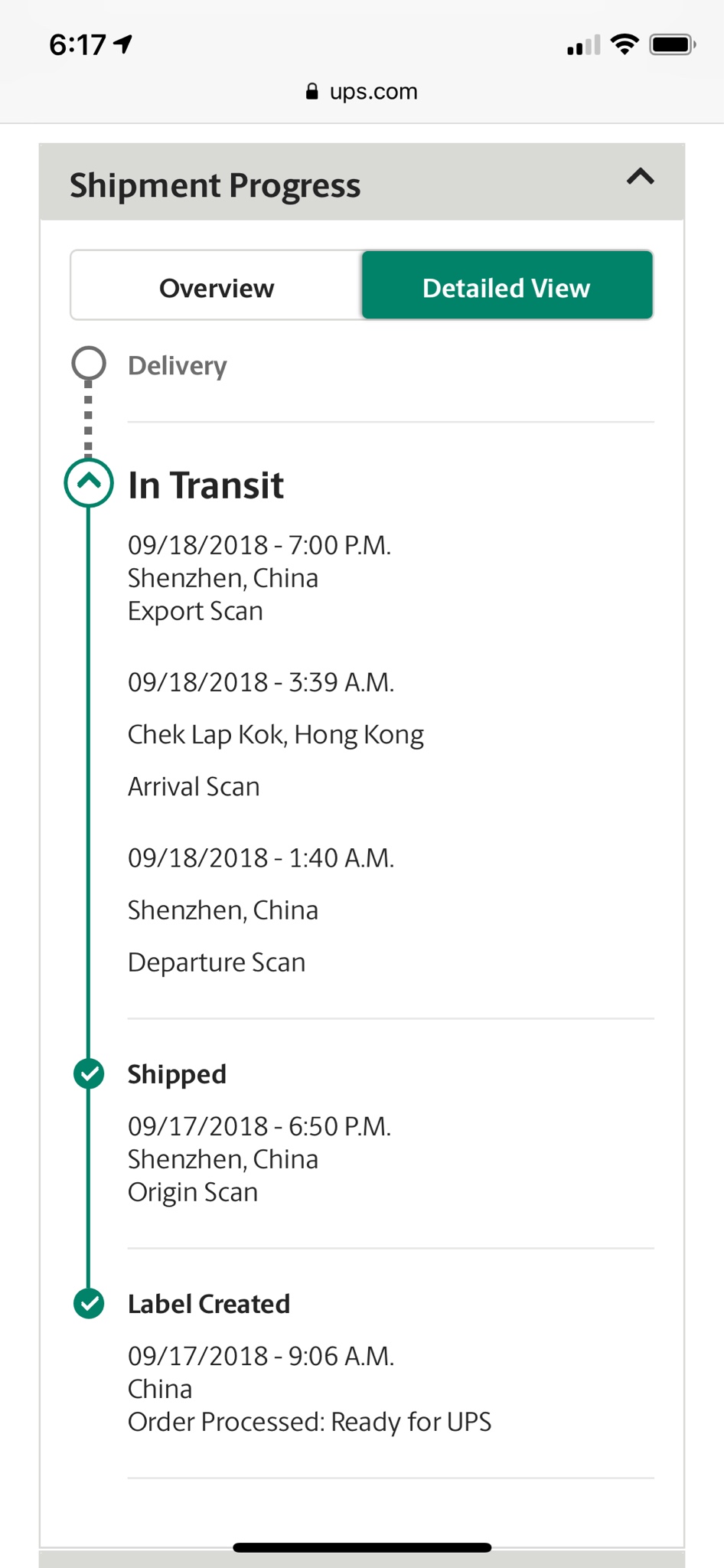Tap the 6:17 clock in status bar
The image size is (724, 1568).
tap(77, 44)
